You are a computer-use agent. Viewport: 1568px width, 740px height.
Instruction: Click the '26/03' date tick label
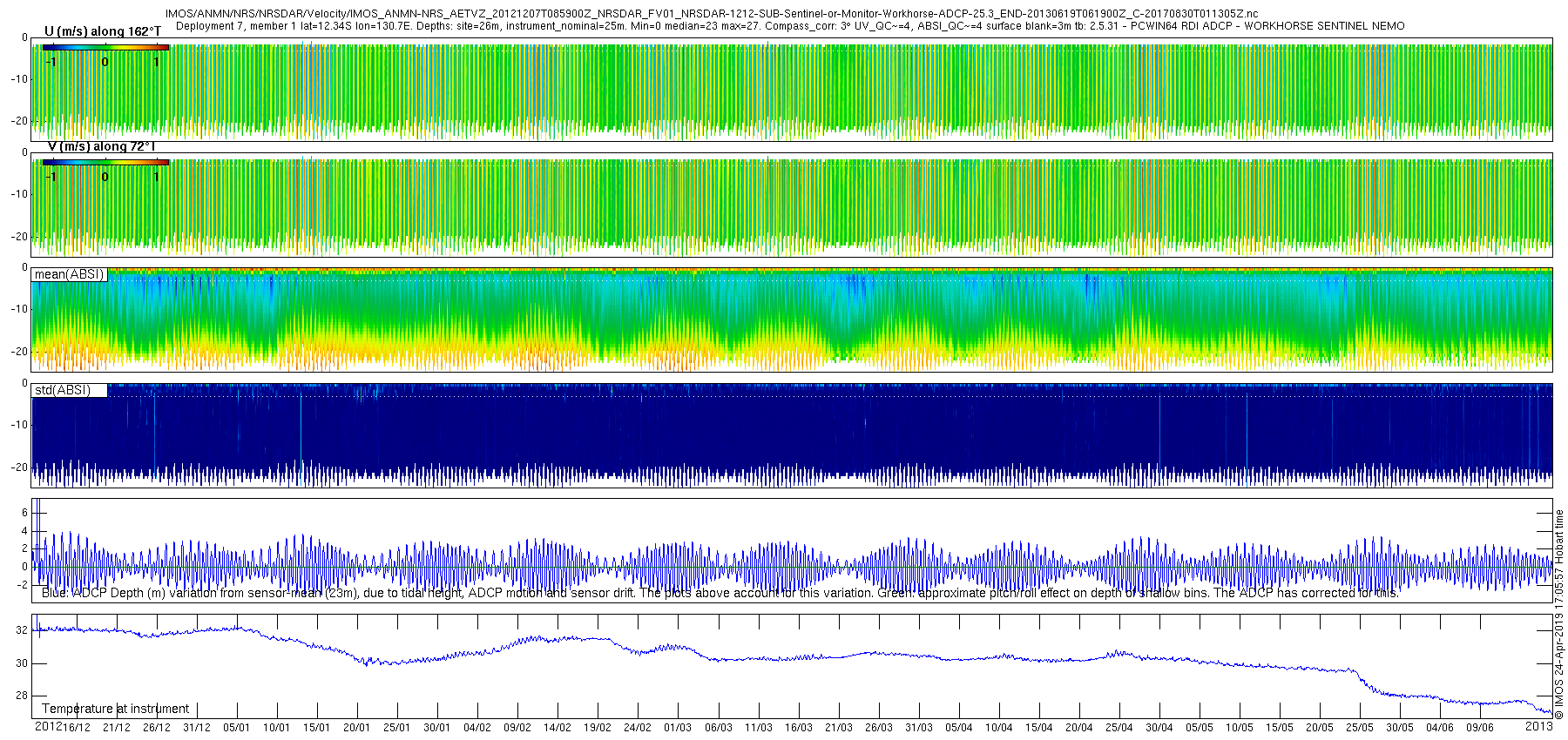(879, 728)
